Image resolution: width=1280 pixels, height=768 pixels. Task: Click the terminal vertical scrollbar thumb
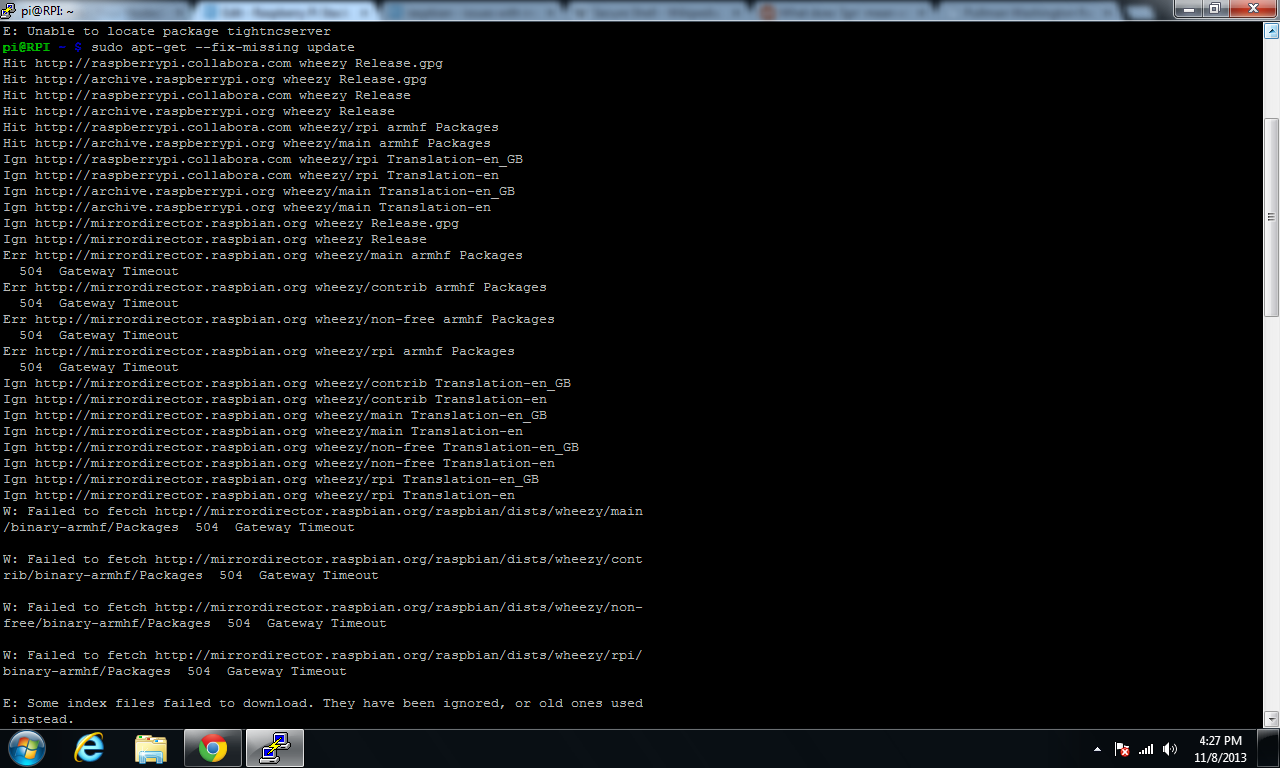tap(1271, 217)
